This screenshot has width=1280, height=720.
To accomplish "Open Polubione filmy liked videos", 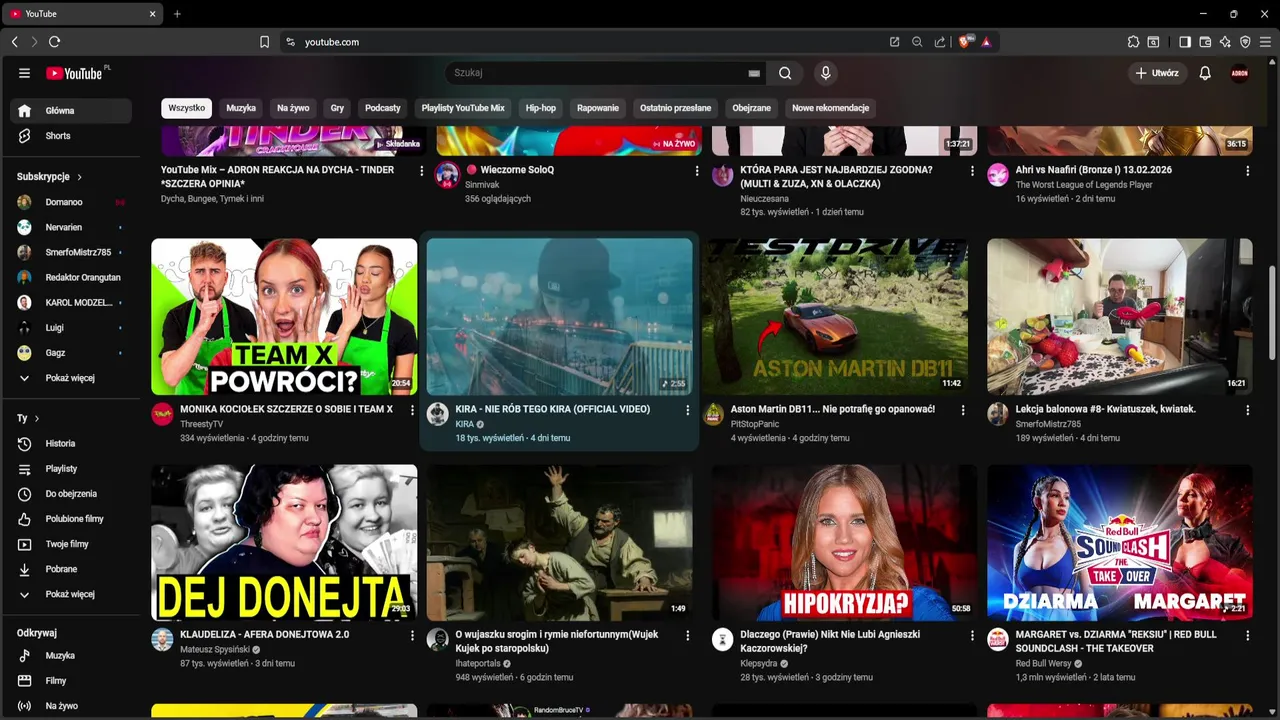I will coord(70,519).
